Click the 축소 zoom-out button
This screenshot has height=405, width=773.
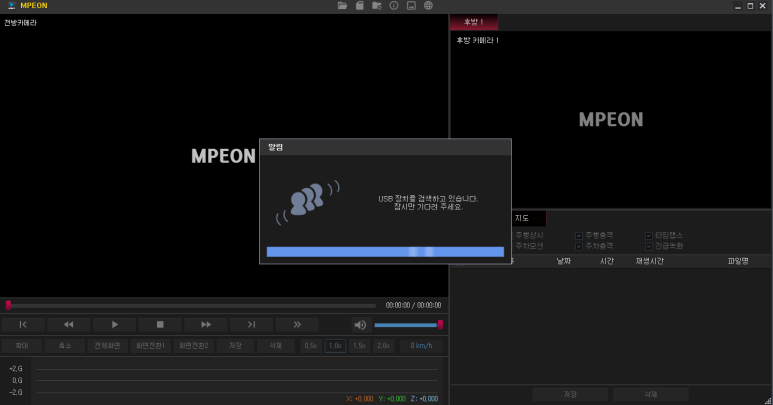pos(65,345)
